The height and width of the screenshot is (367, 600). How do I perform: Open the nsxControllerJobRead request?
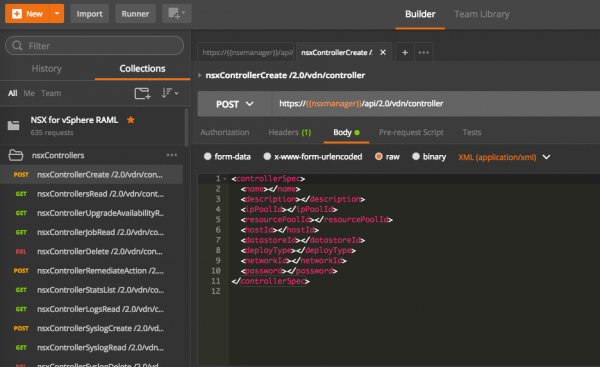91,232
